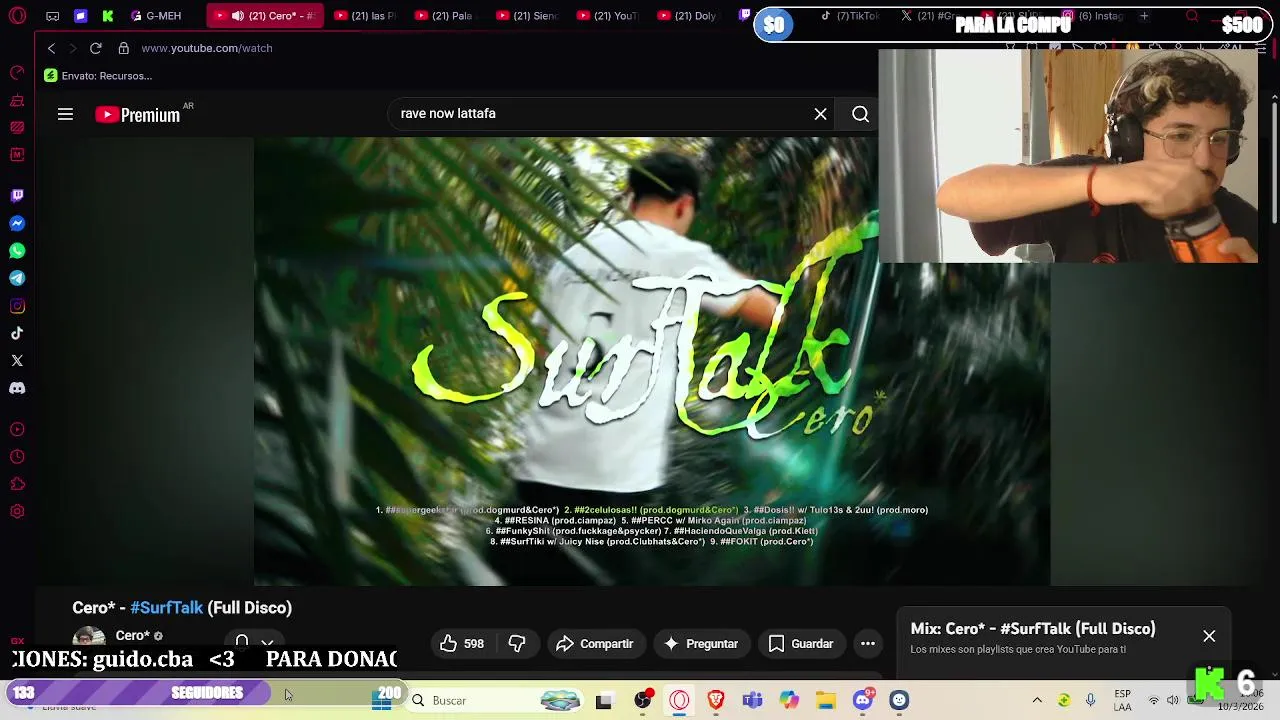Toggle the notification bell for Cero*
This screenshot has height=720, width=1280.
pos(242,642)
